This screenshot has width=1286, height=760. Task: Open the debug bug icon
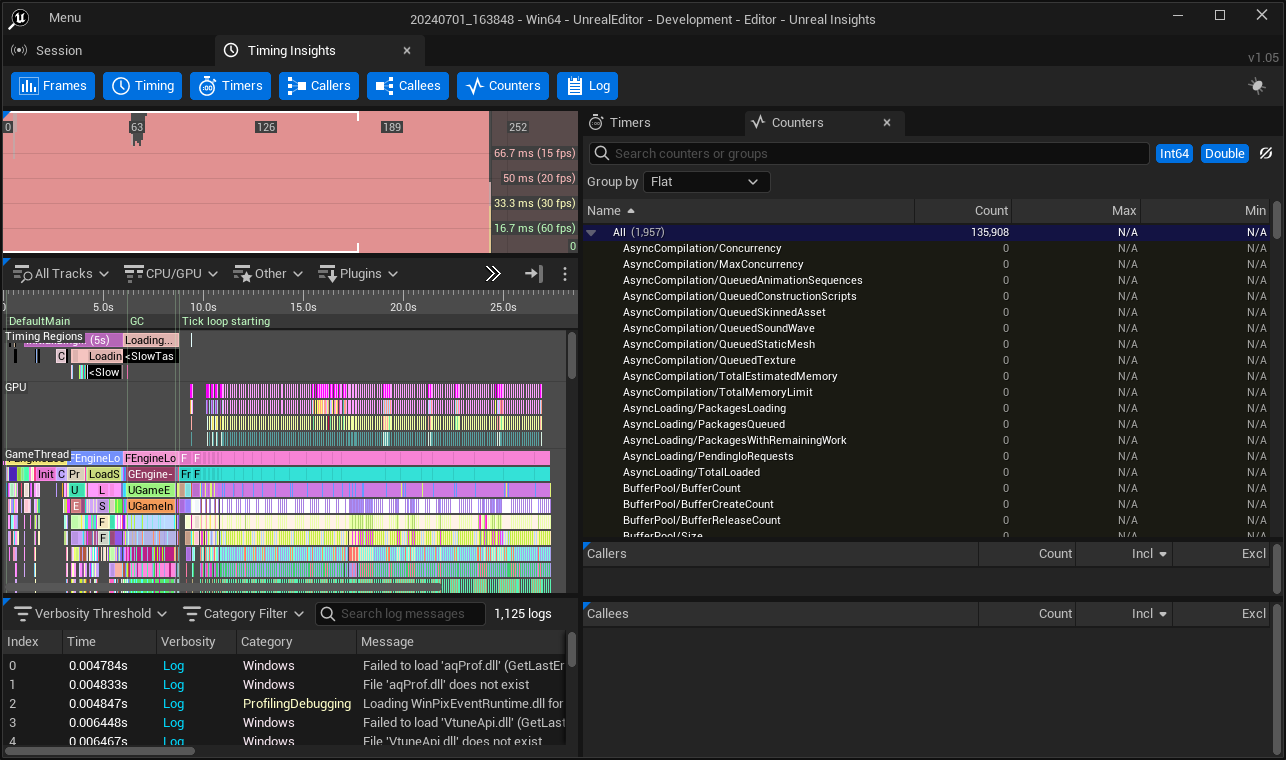pos(1257,86)
